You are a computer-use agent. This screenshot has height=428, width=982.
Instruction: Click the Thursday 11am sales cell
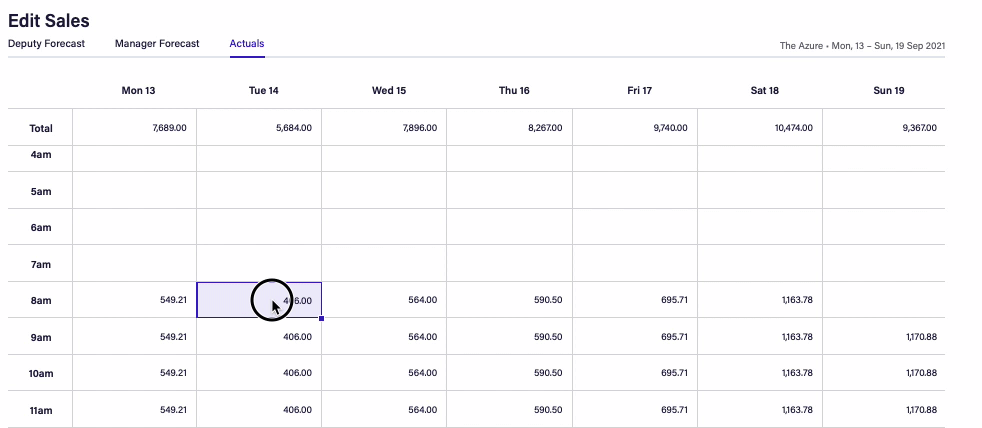tap(509, 410)
